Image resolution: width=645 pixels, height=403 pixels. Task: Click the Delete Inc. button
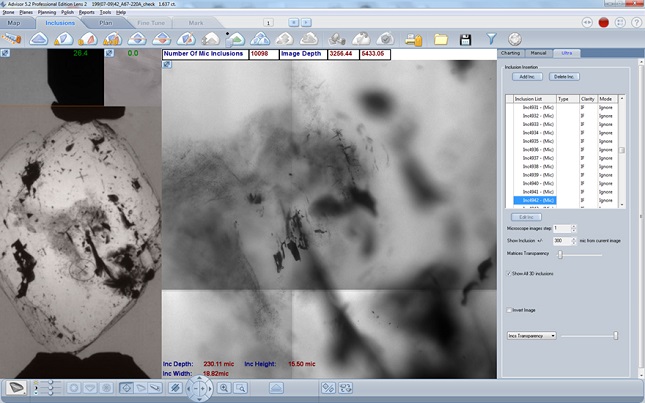tap(564, 76)
